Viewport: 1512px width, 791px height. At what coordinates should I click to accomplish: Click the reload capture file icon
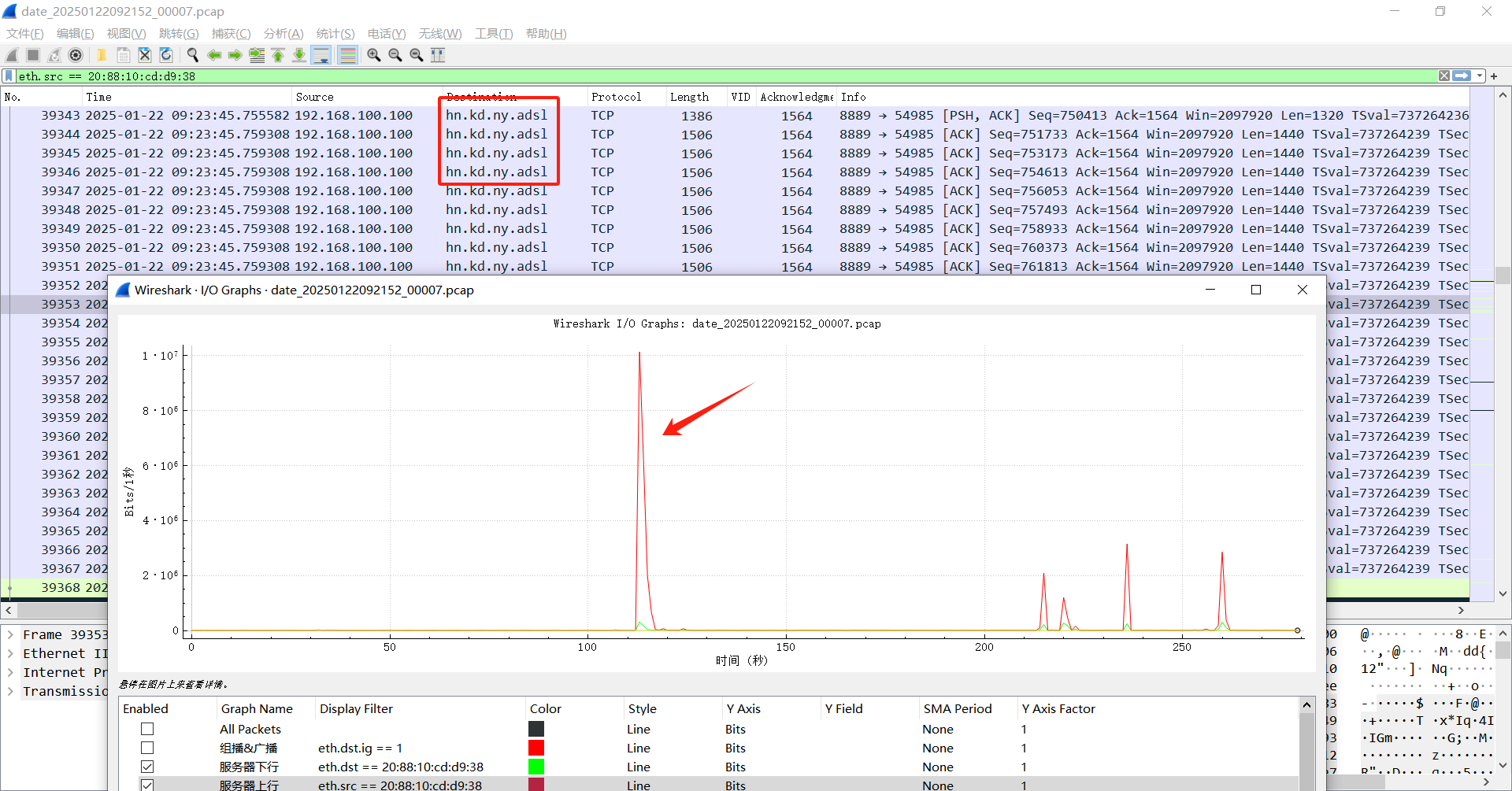(166, 55)
